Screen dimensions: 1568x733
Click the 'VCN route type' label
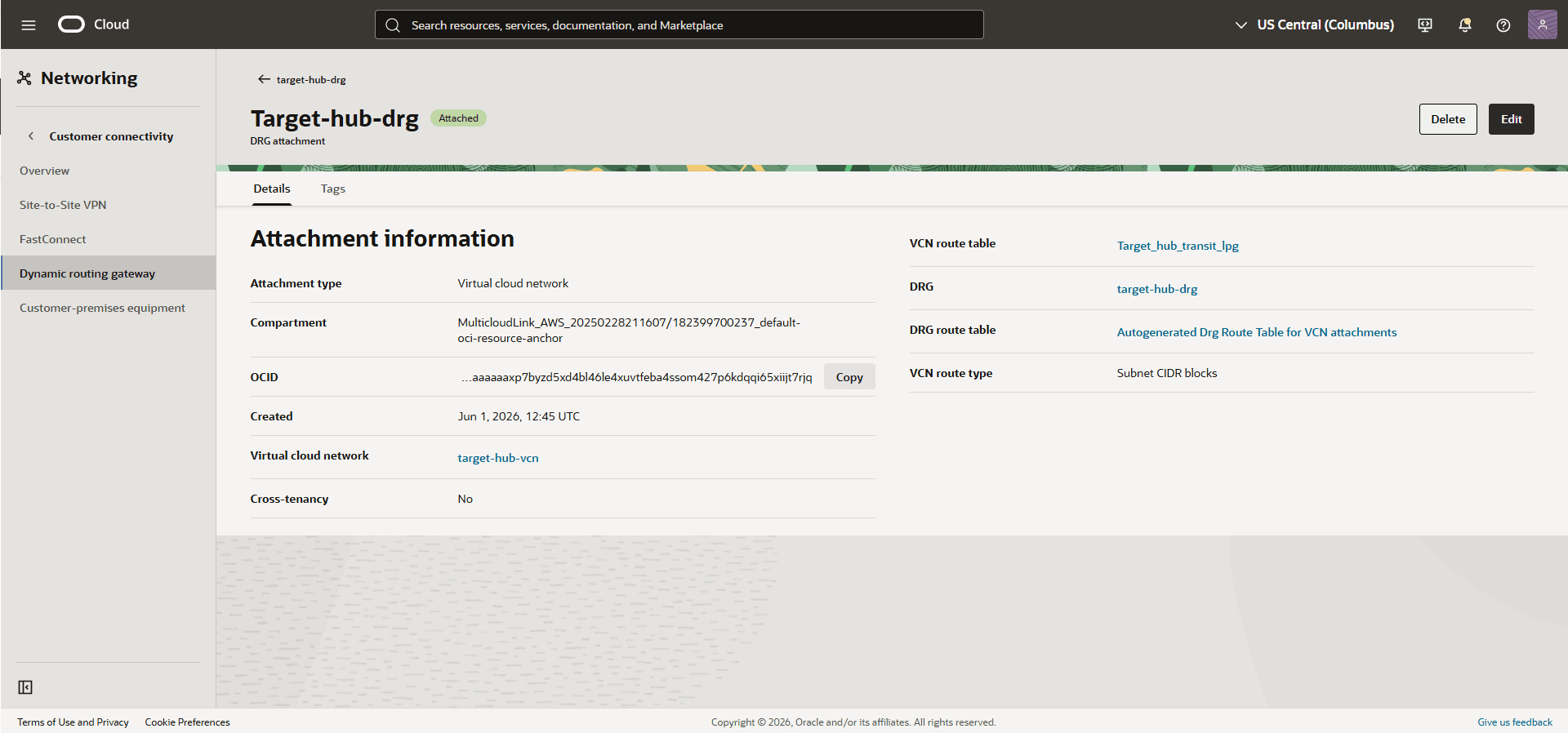pyautogui.click(x=951, y=373)
